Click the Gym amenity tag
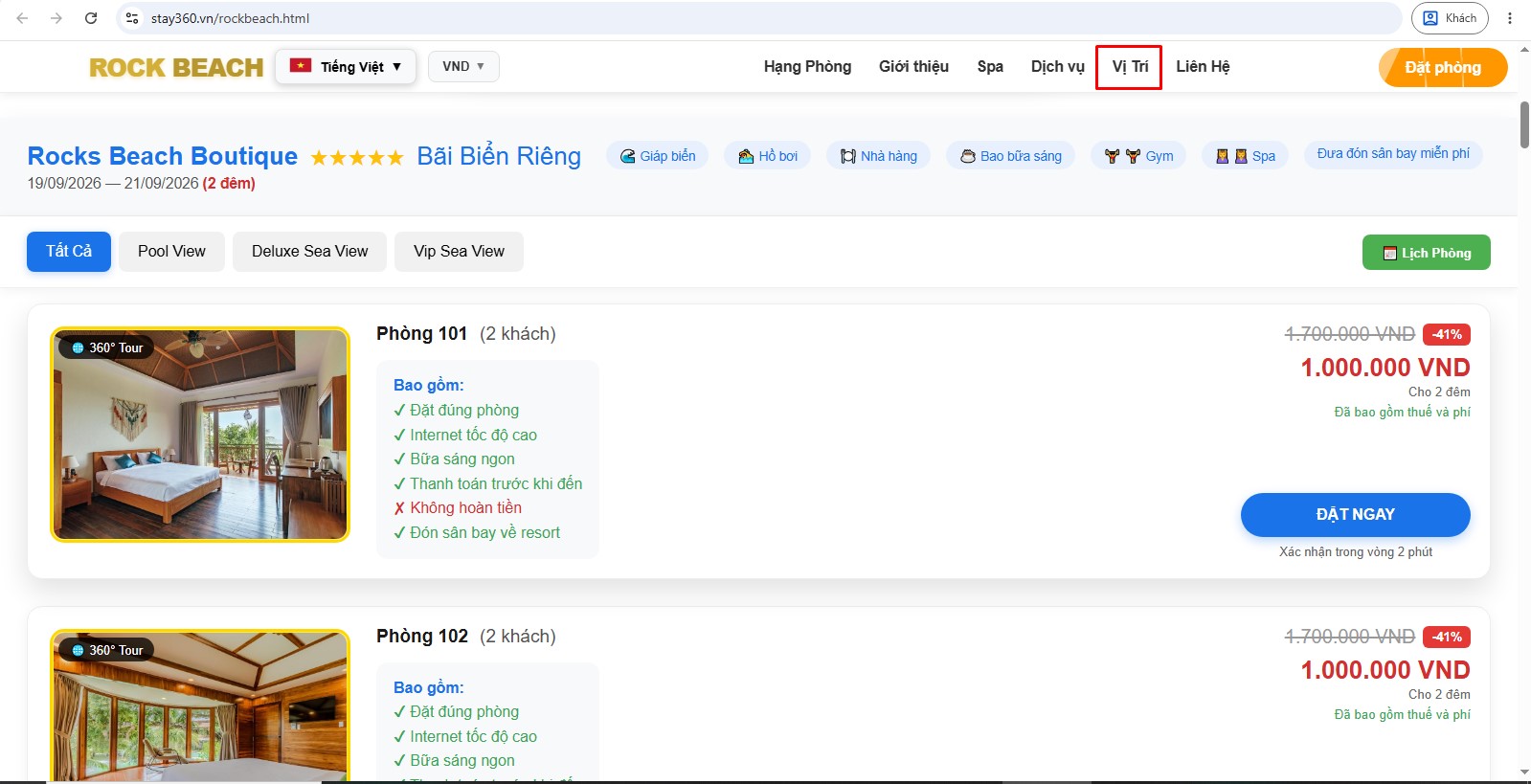Viewport: 1531px width, 784px height. [1138, 156]
